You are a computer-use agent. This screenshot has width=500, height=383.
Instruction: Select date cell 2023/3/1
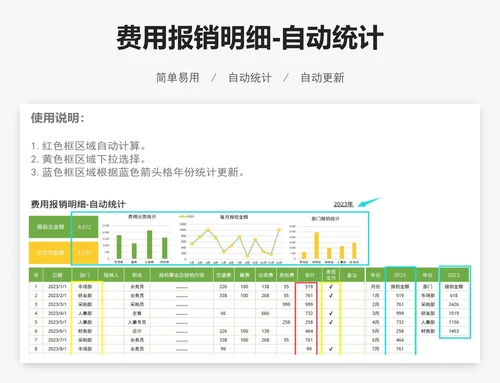[x=57, y=304]
